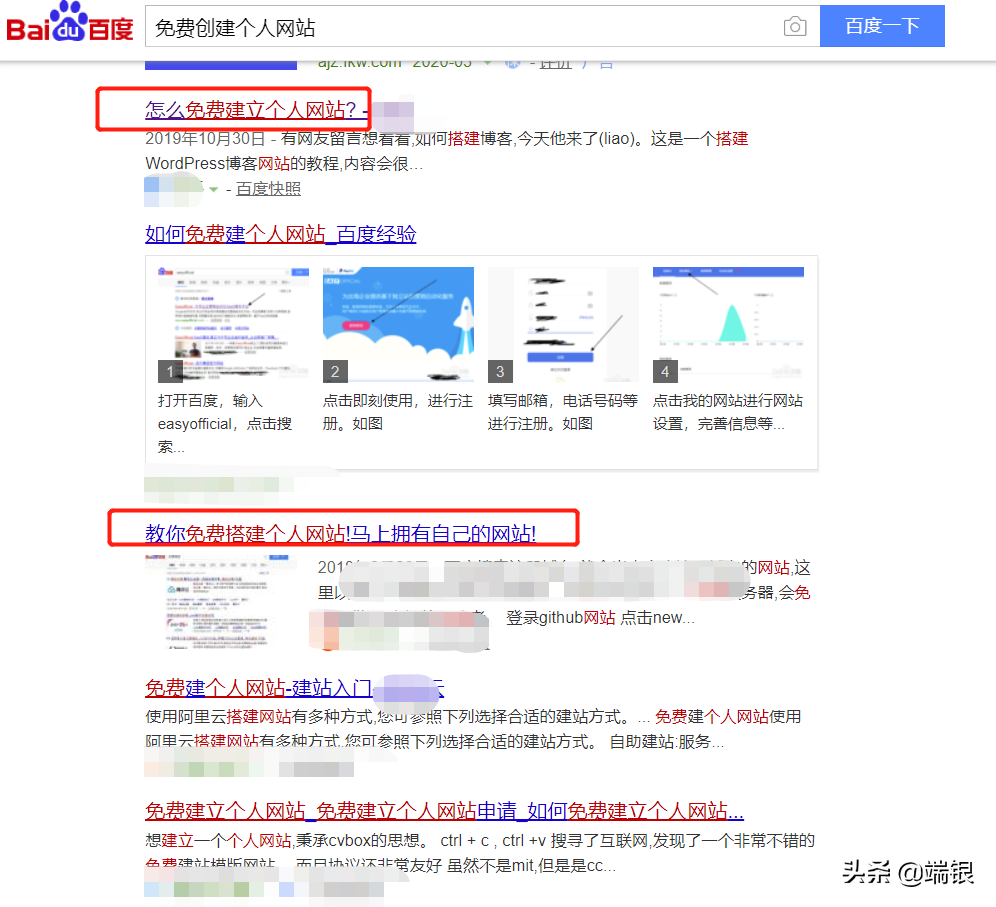Open 免费建个人网站-建站入门 result
Image resolution: width=996 pixels, height=907 pixels.
[x=294, y=688]
